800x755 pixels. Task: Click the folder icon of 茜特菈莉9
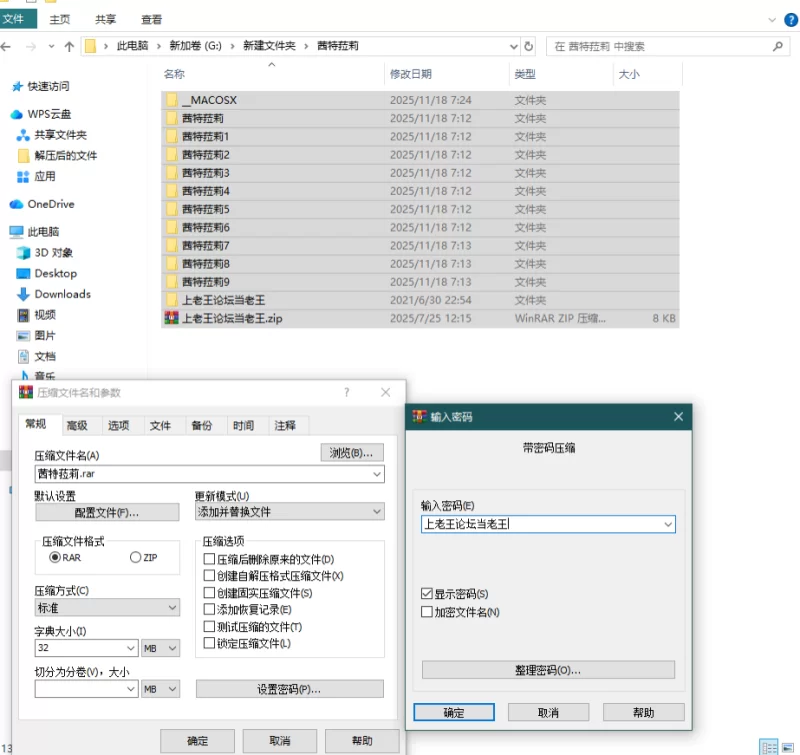click(x=172, y=282)
